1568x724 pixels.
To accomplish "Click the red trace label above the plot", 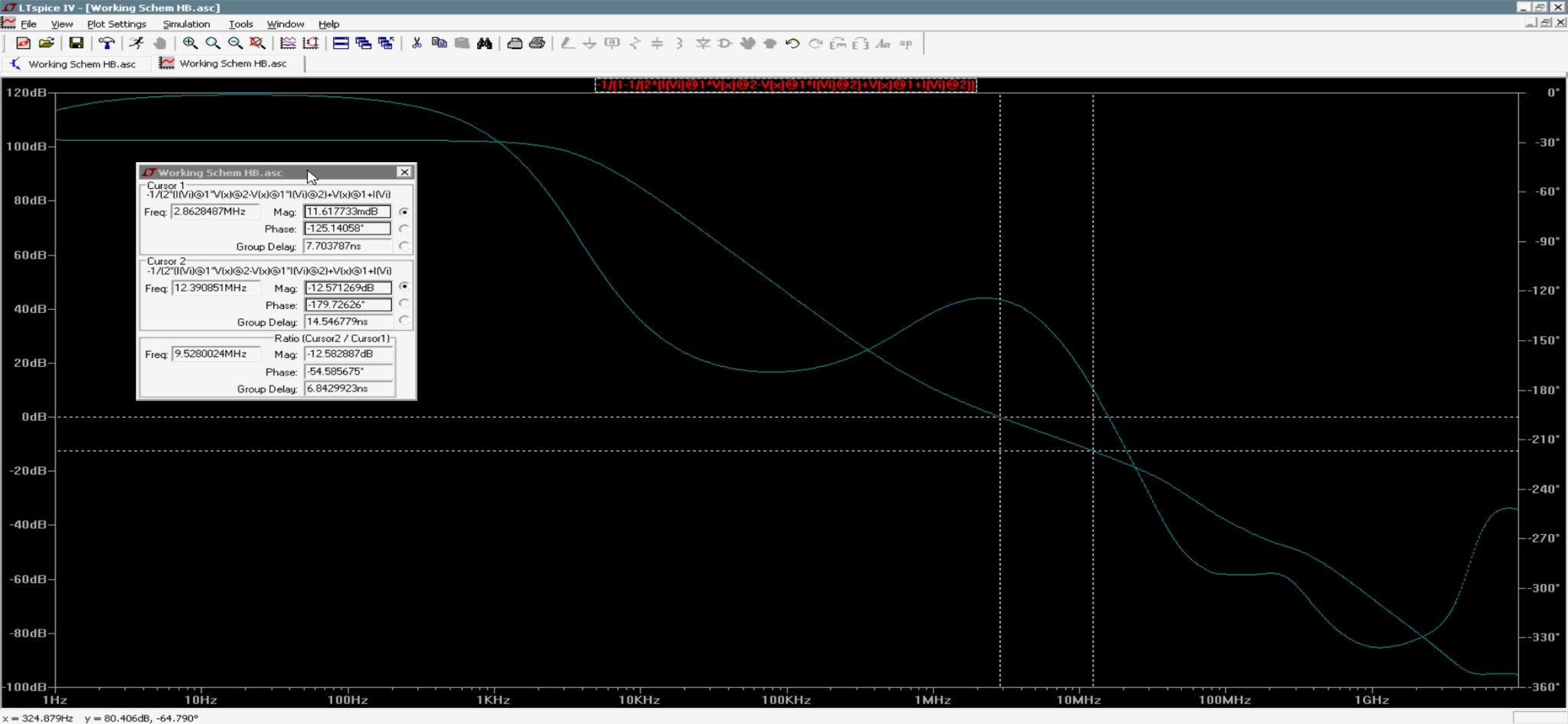I will pyautogui.click(x=786, y=85).
